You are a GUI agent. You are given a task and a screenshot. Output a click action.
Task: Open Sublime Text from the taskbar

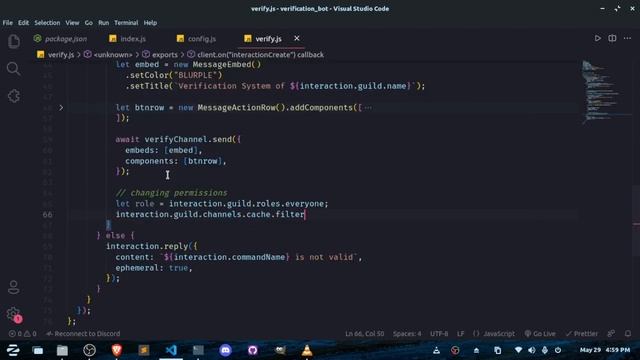click(144, 350)
